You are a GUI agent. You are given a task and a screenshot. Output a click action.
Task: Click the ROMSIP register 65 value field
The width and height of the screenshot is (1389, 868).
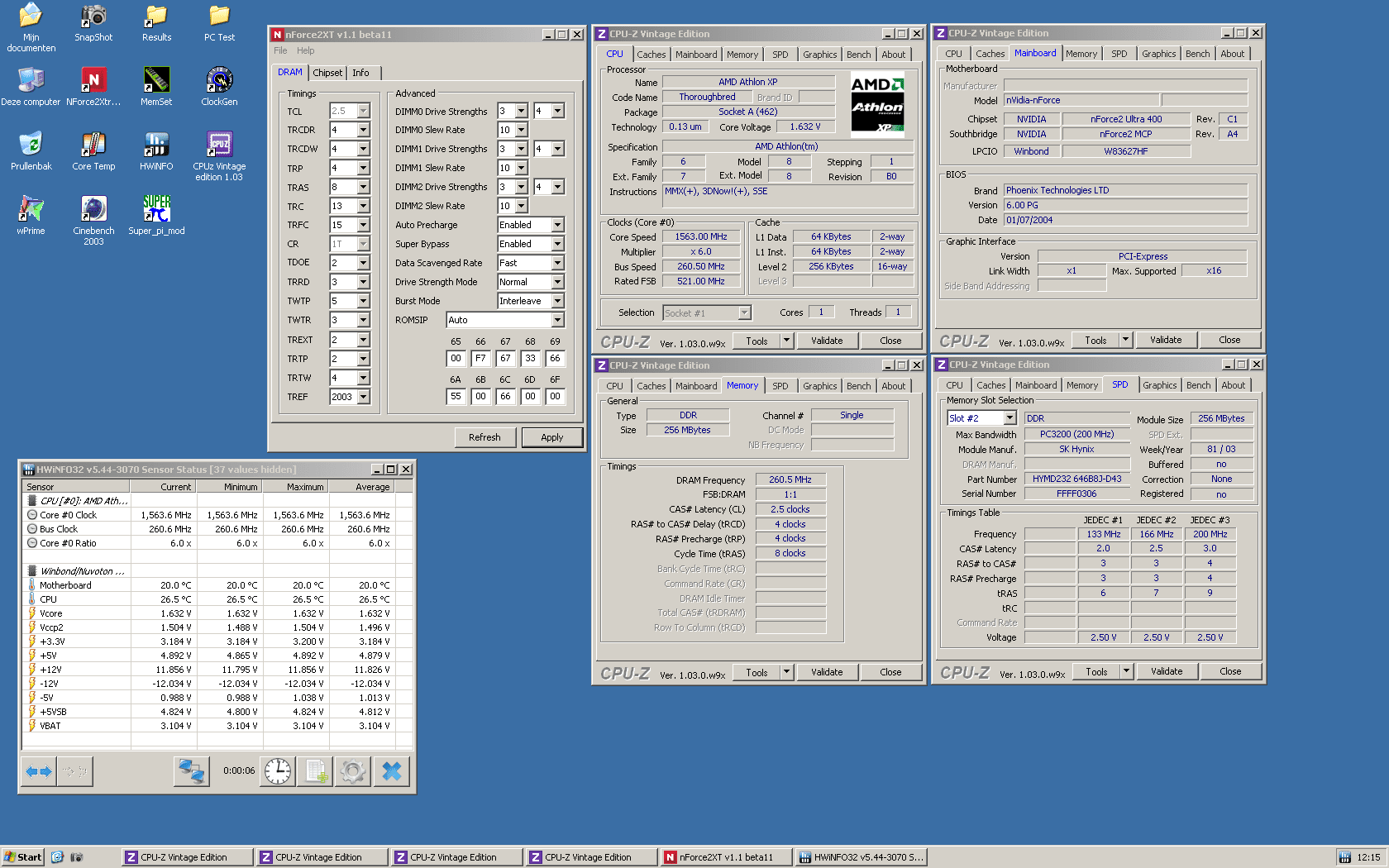coord(456,358)
